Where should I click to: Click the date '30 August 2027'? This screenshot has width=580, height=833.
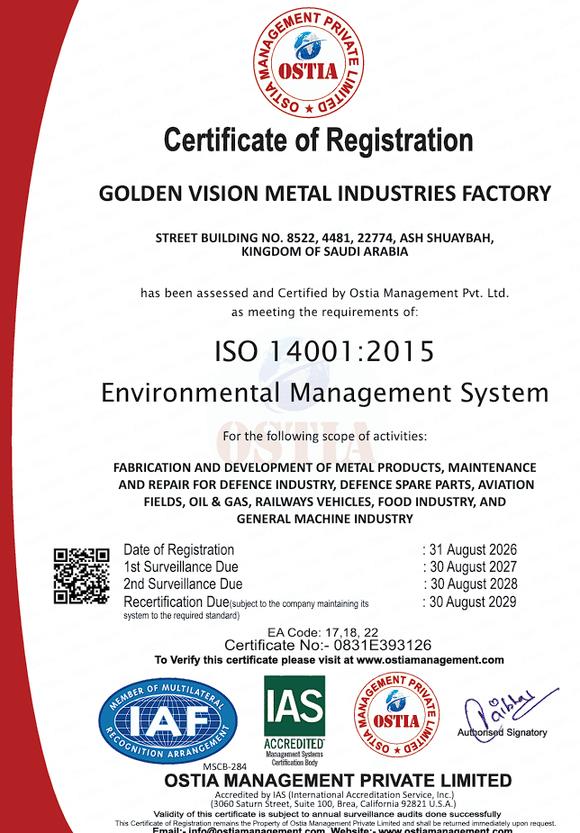[x=473, y=567]
